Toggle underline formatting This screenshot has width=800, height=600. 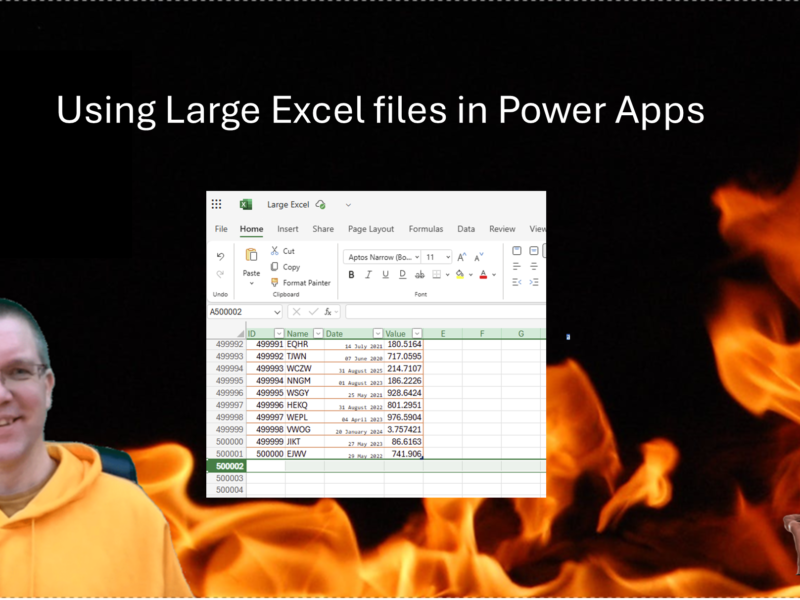[386, 275]
